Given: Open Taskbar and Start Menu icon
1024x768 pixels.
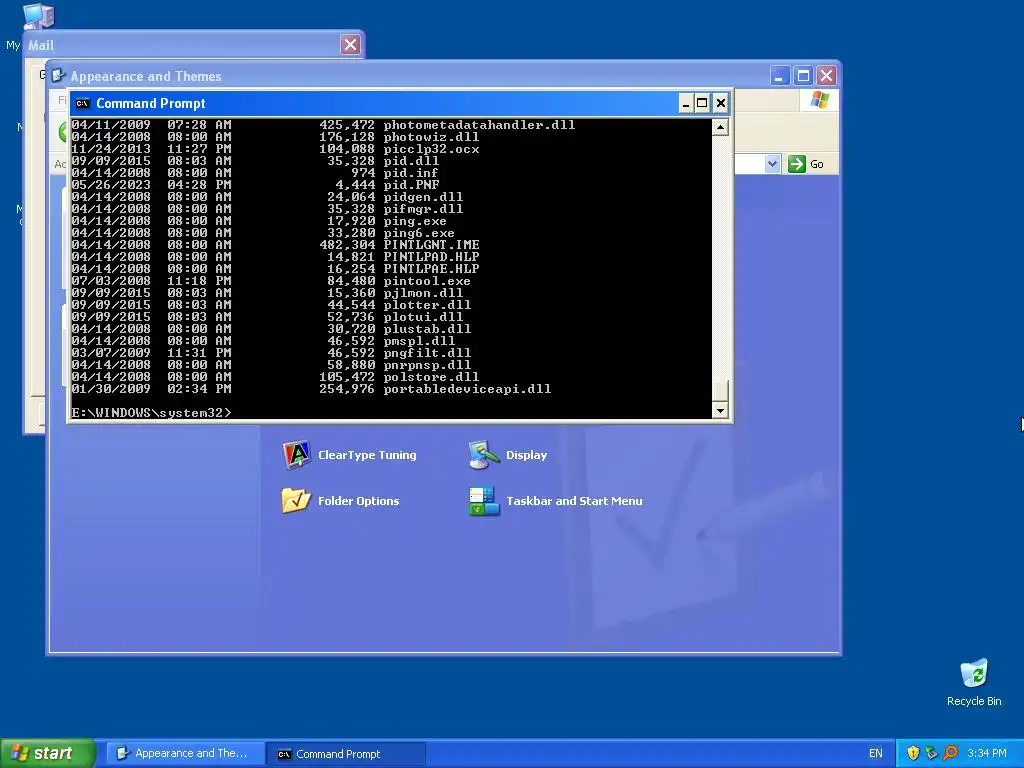Looking at the screenshot, I should pos(484,501).
